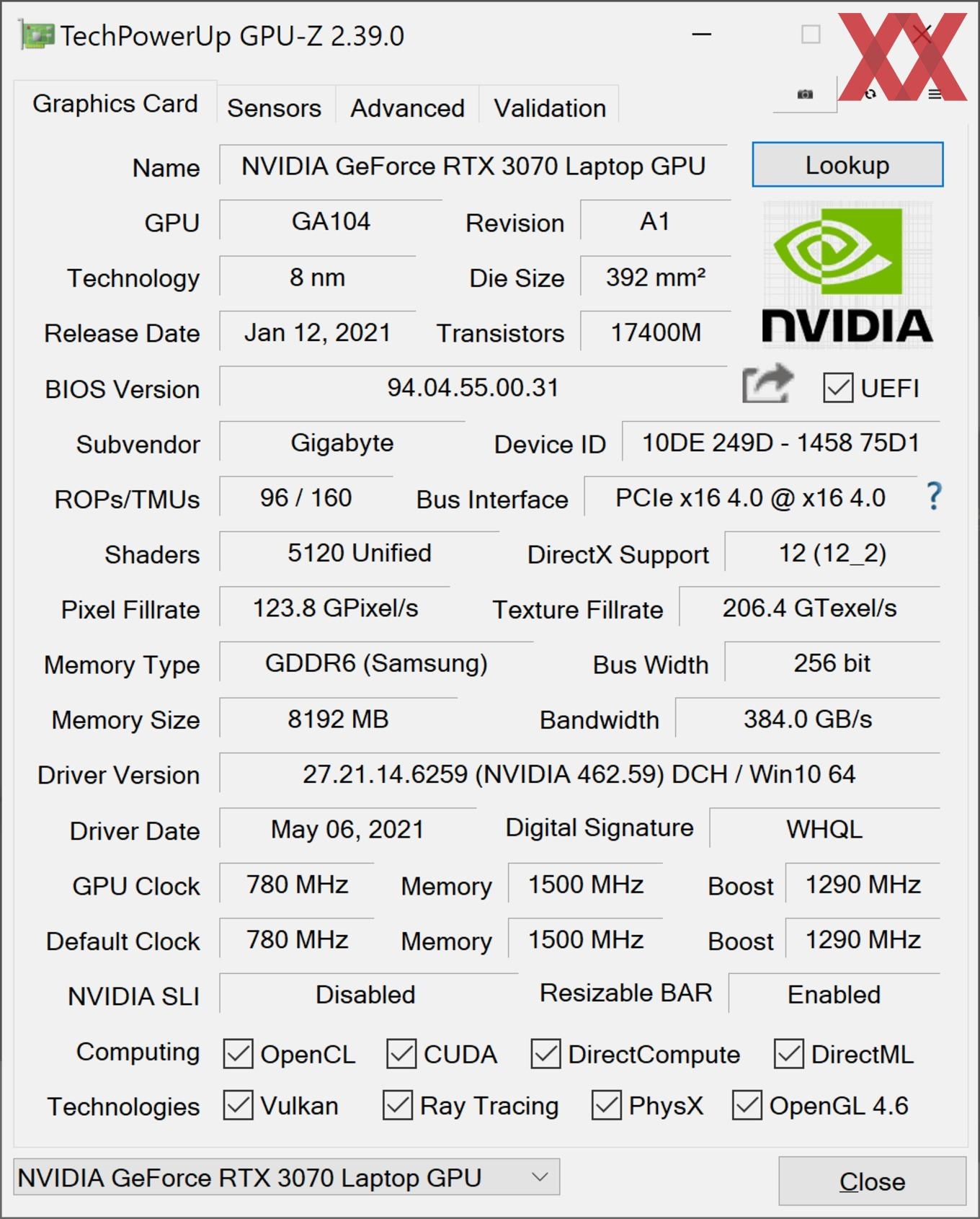The image size is (980, 1219).
Task: Click the BIOS share/export arrow icon
Action: pos(767,384)
